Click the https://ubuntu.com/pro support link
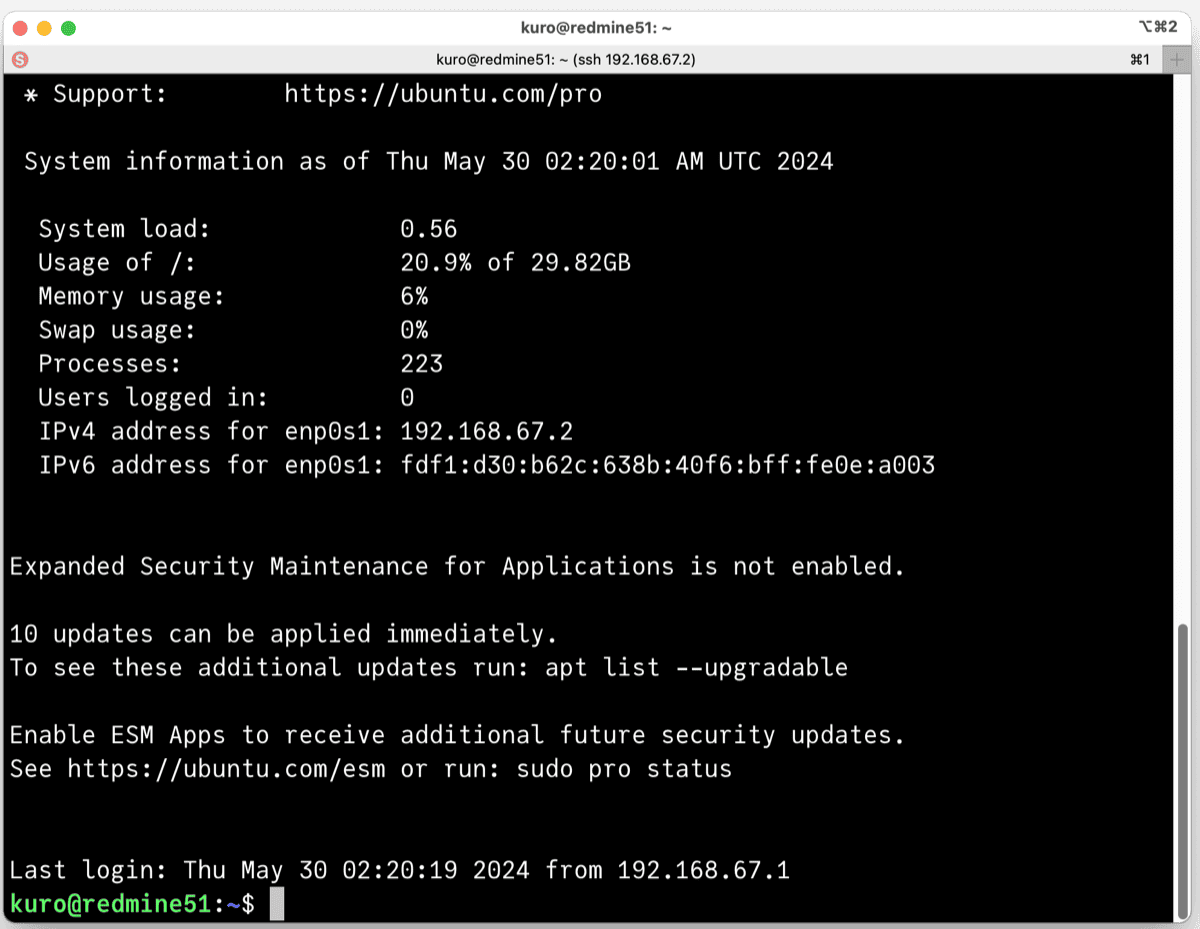1200x929 pixels. click(443, 94)
